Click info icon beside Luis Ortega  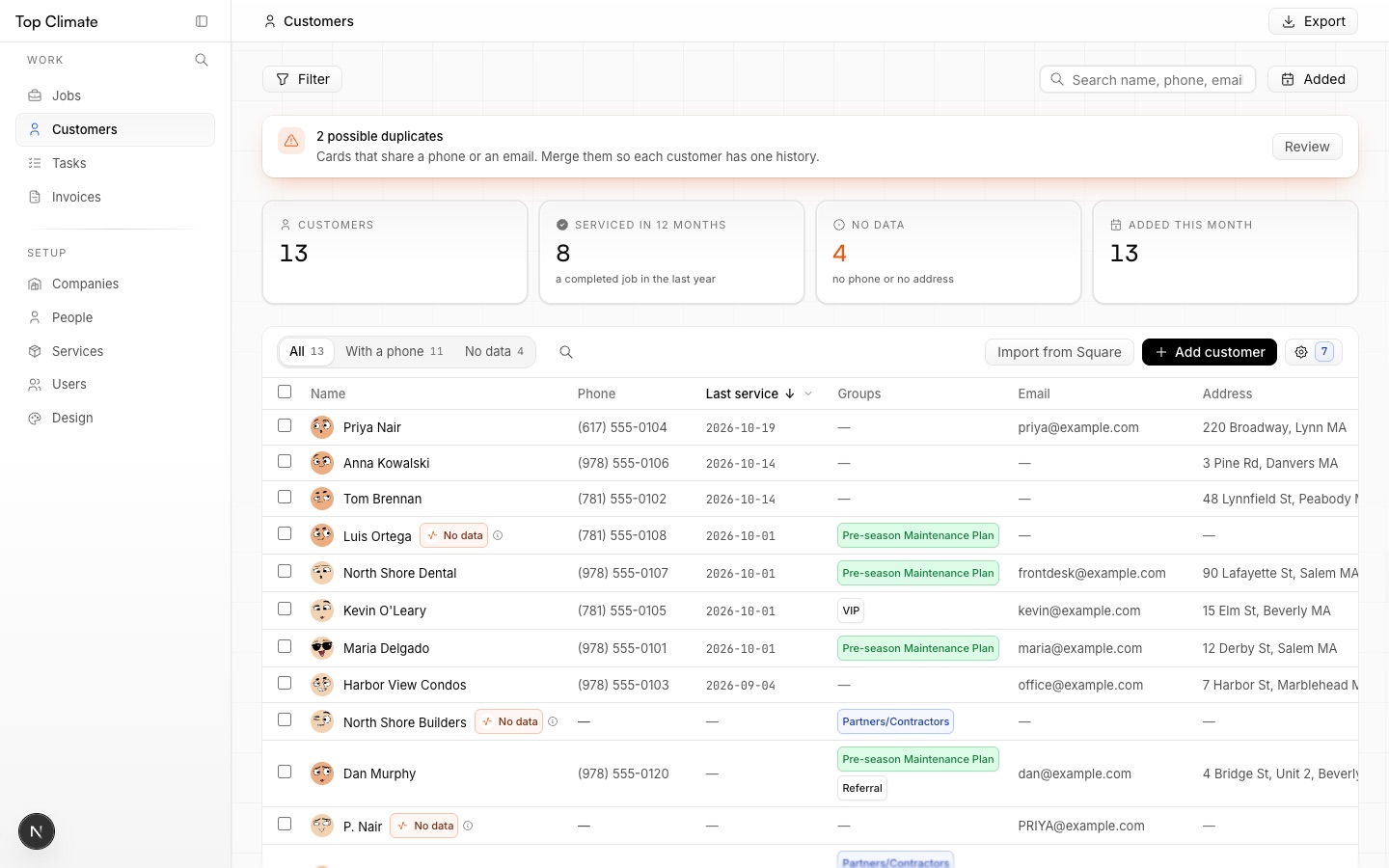pos(498,535)
